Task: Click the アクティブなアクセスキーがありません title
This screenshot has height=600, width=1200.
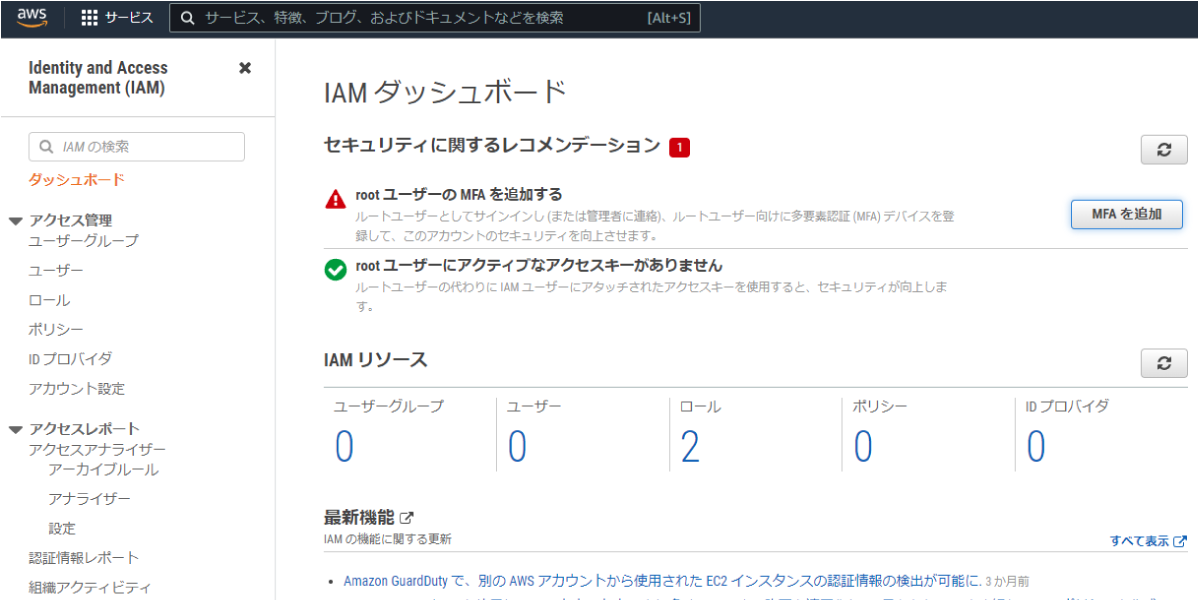Action: coord(539,265)
